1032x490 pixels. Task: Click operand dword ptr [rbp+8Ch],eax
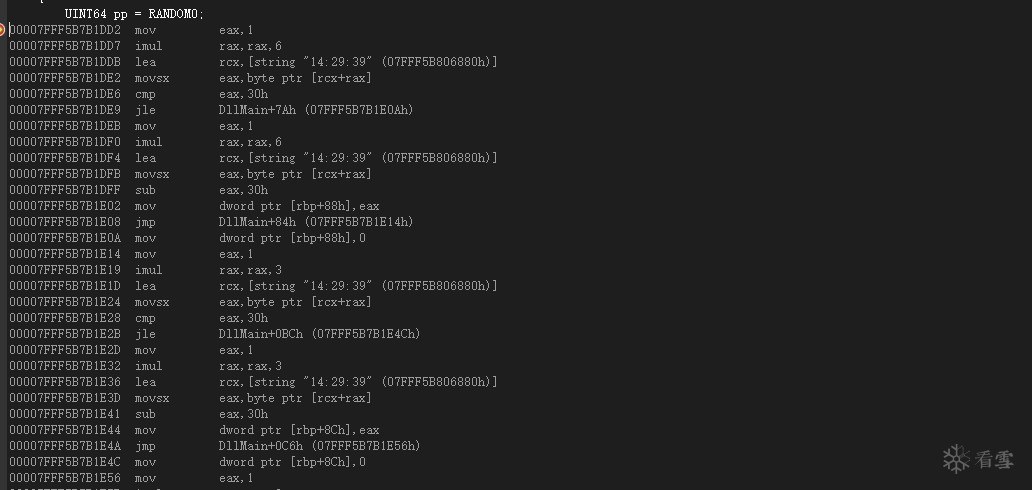click(x=299, y=430)
